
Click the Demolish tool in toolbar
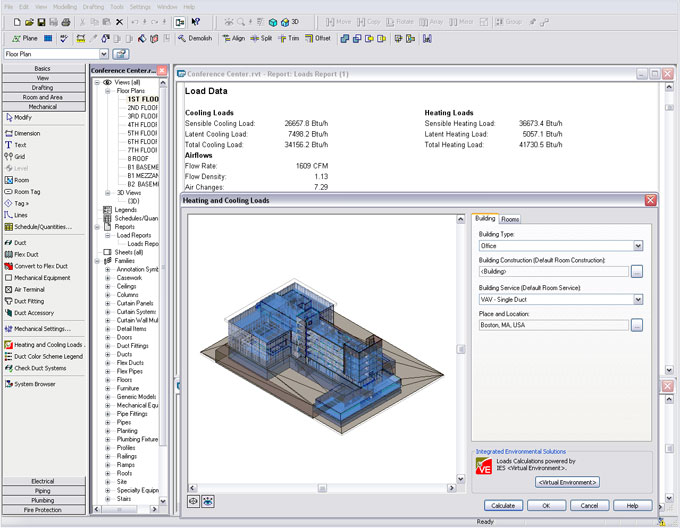coord(194,38)
